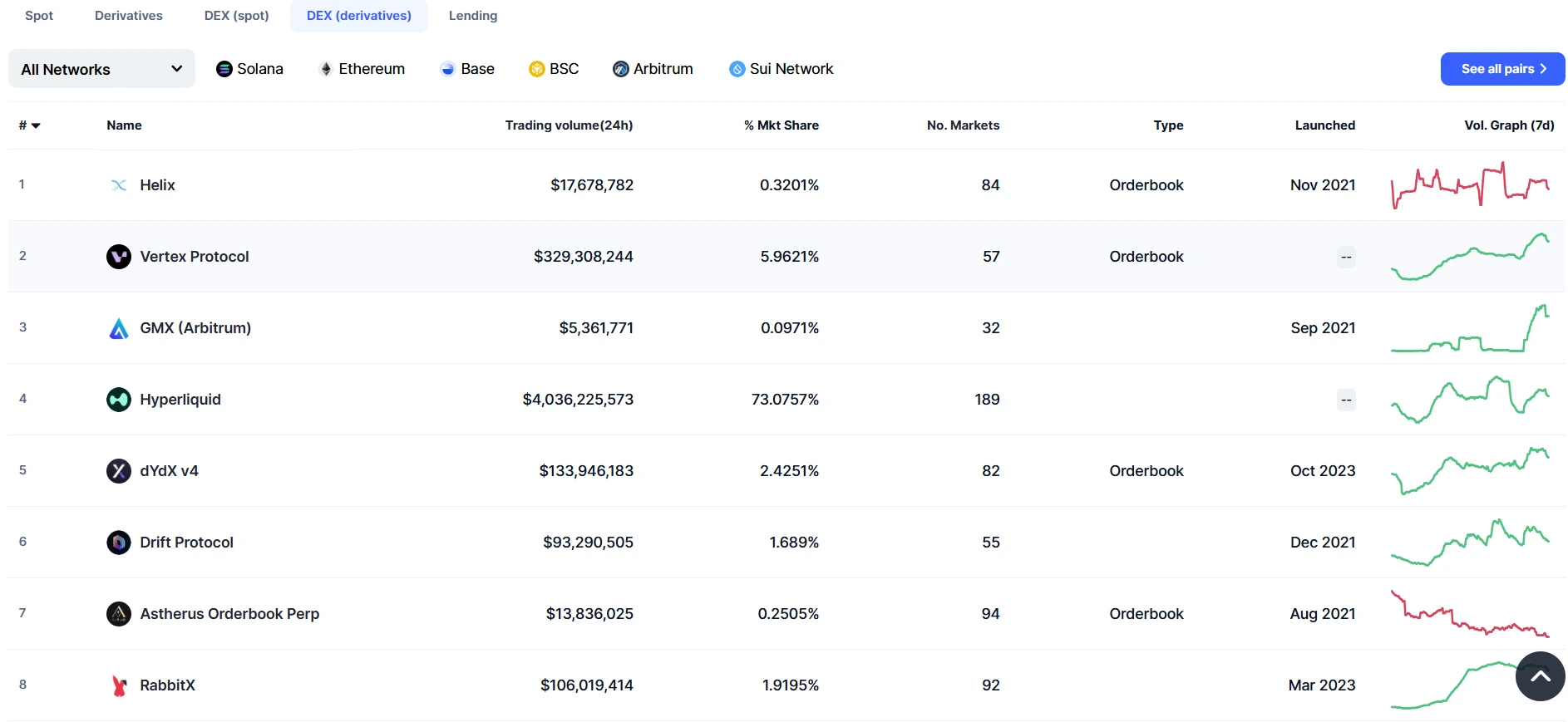Viewport: 1568px width, 722px height.
Task: Open the Helix exchange link
Action: [157, 185]
